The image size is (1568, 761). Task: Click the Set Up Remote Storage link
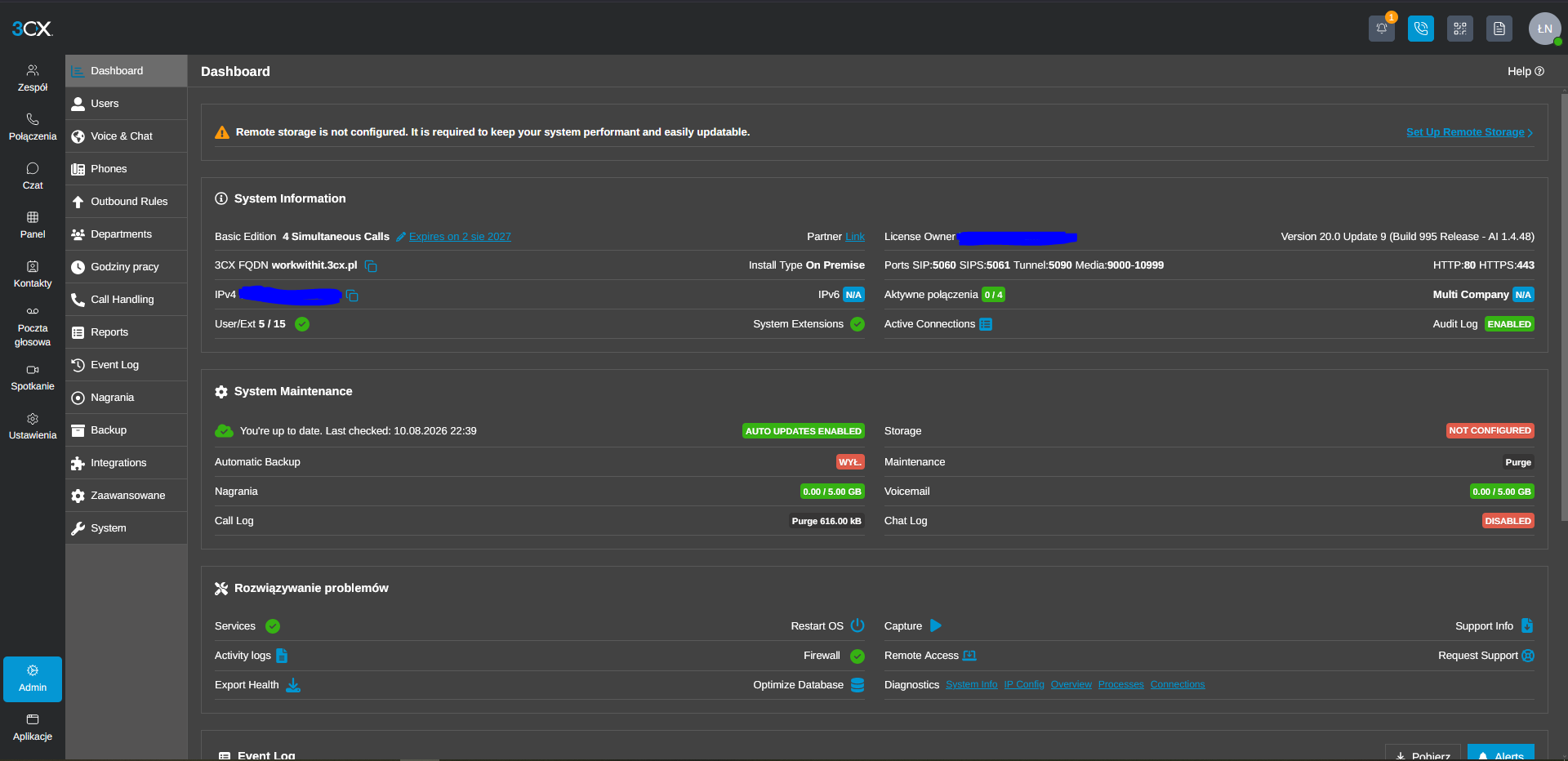click(1469, 132)
